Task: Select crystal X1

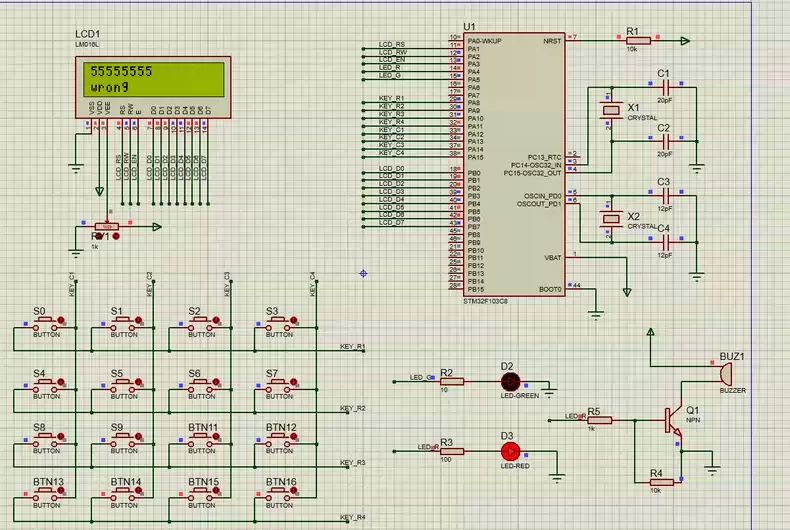Action: (611, 110)
